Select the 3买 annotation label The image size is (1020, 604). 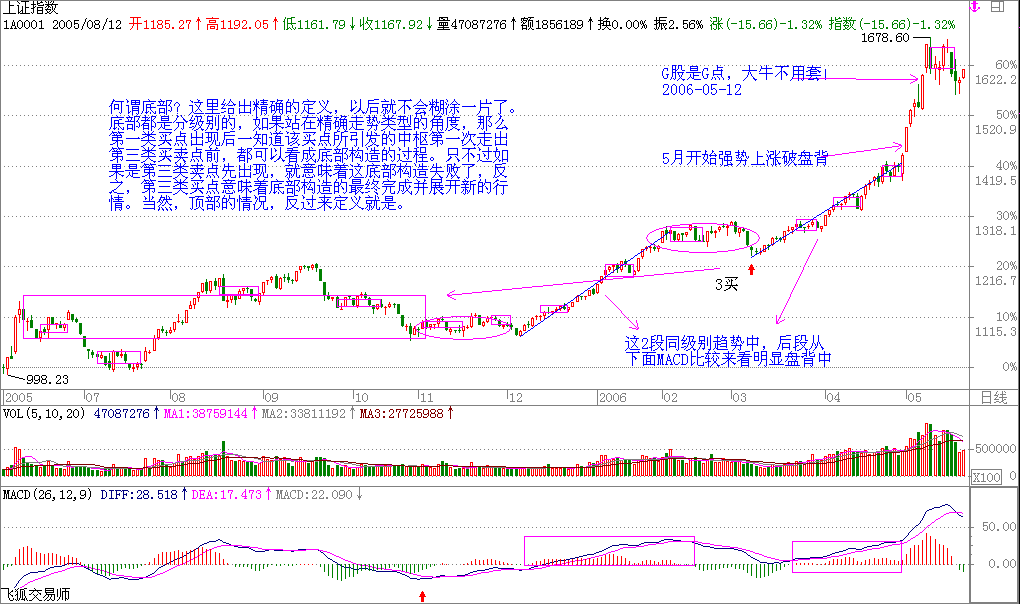coord(726,285)
